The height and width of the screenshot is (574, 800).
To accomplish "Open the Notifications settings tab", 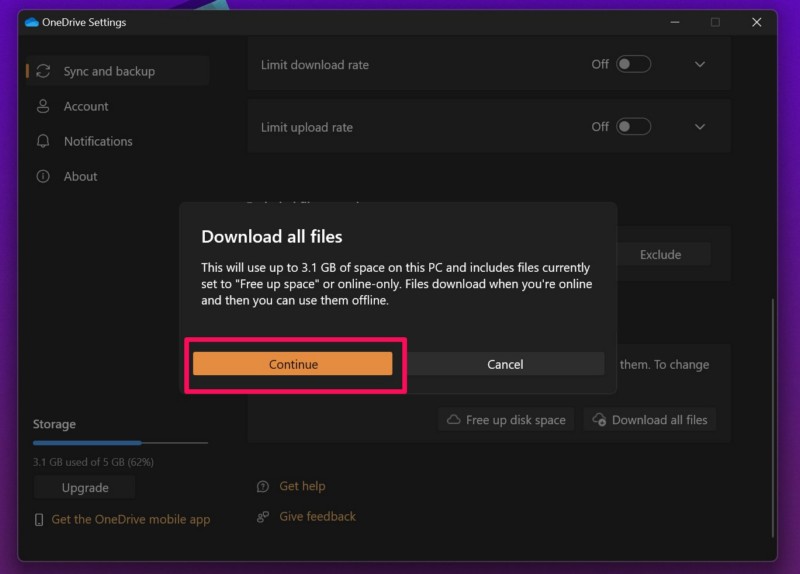I will click(97, 141).
